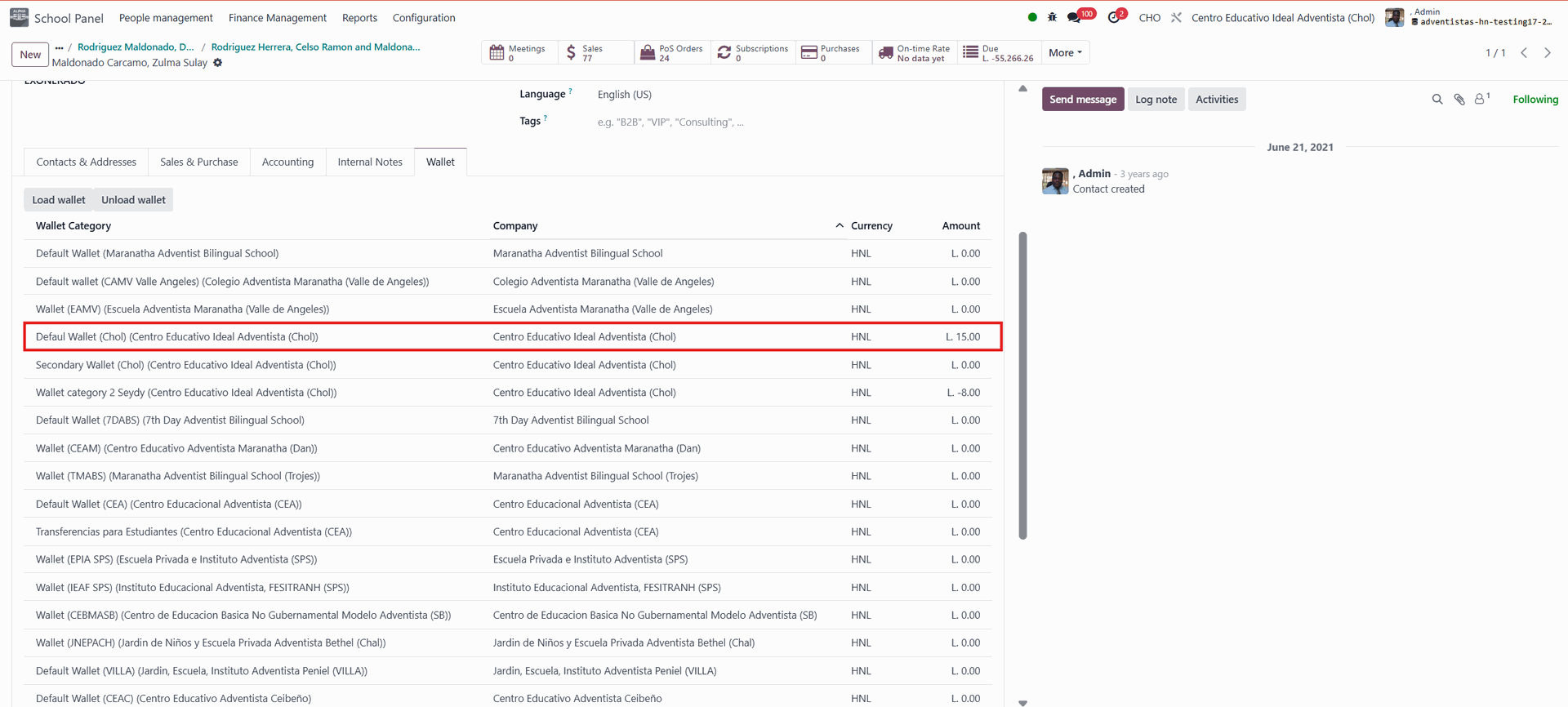Open Rodriguez Herrera, Celso Ramon breadcrumb link
Image resolution: width=1568 pixels, height=707 pixels.
click(x=315, y=47)
